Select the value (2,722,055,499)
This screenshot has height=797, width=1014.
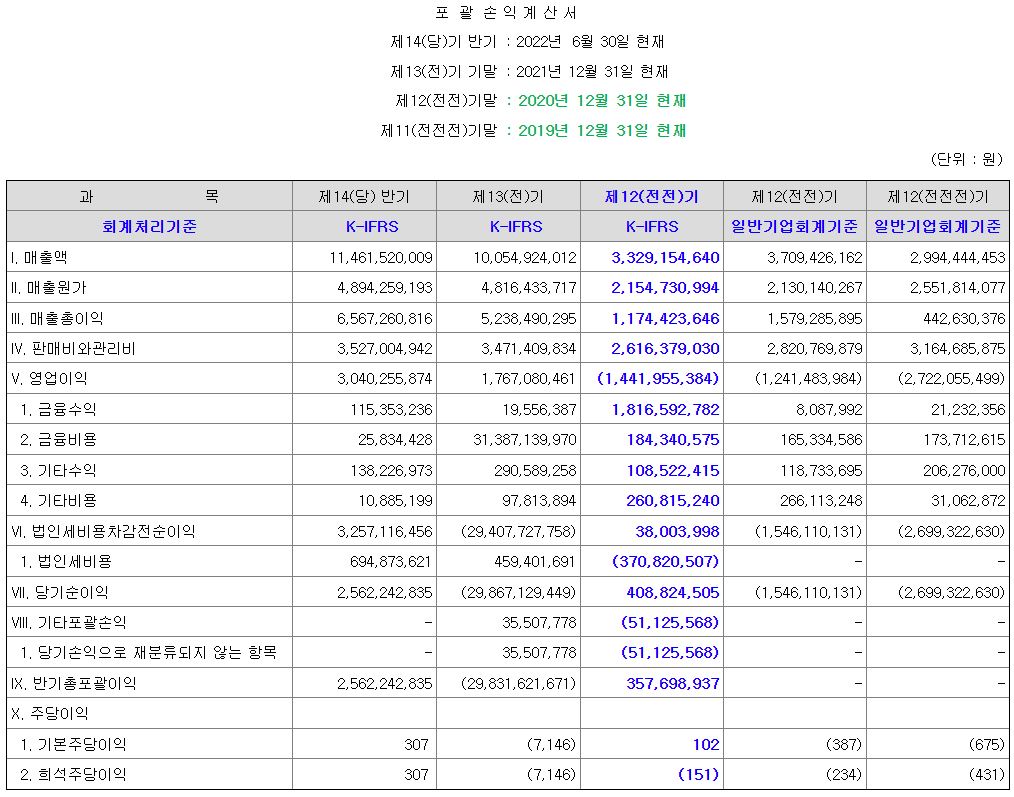[952, 378]
